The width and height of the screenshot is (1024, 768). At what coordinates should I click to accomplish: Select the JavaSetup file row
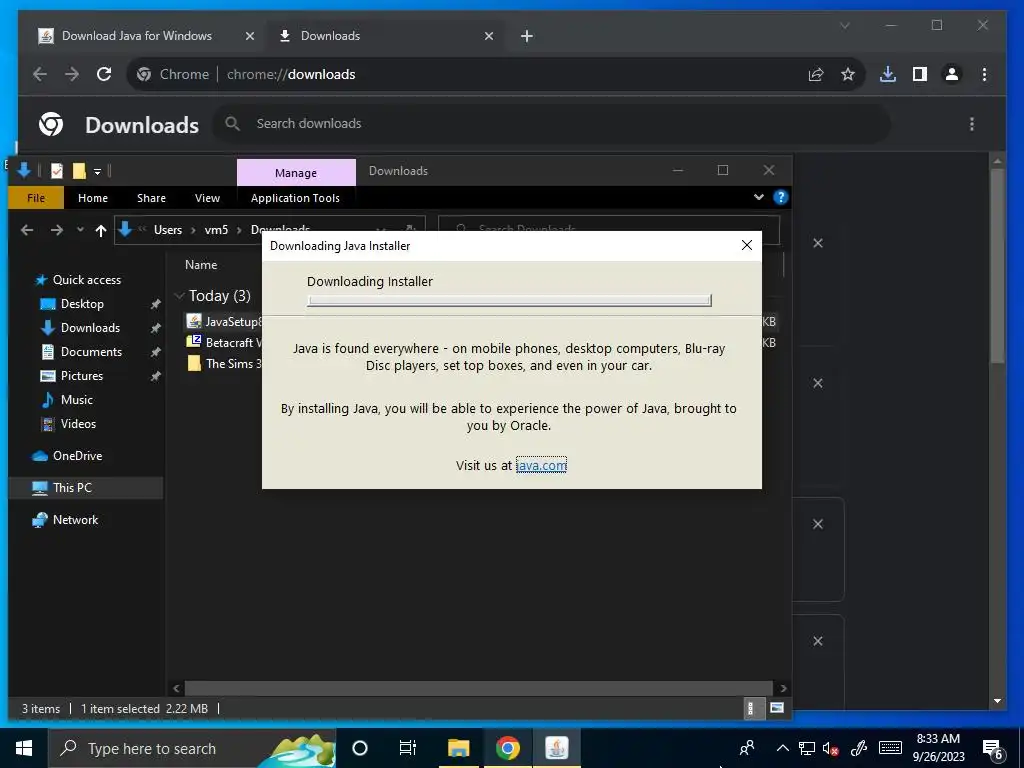pyautogui.click(x=223, y=321)
